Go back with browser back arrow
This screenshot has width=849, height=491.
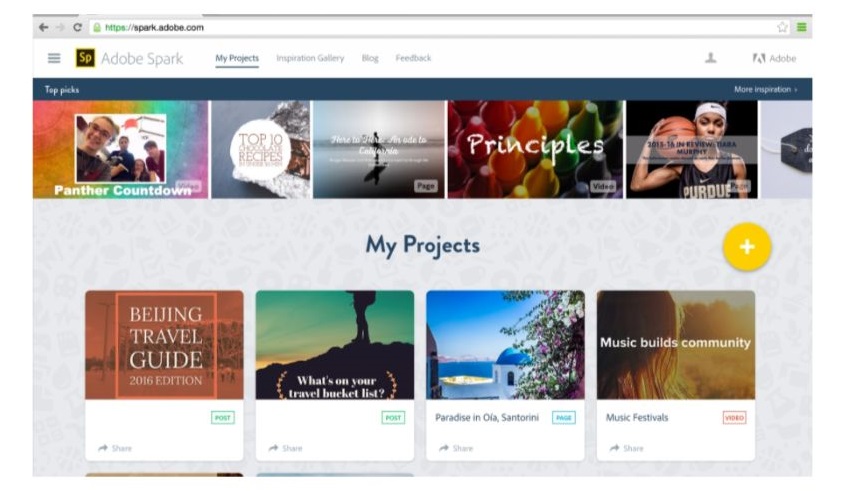[43, 27]
